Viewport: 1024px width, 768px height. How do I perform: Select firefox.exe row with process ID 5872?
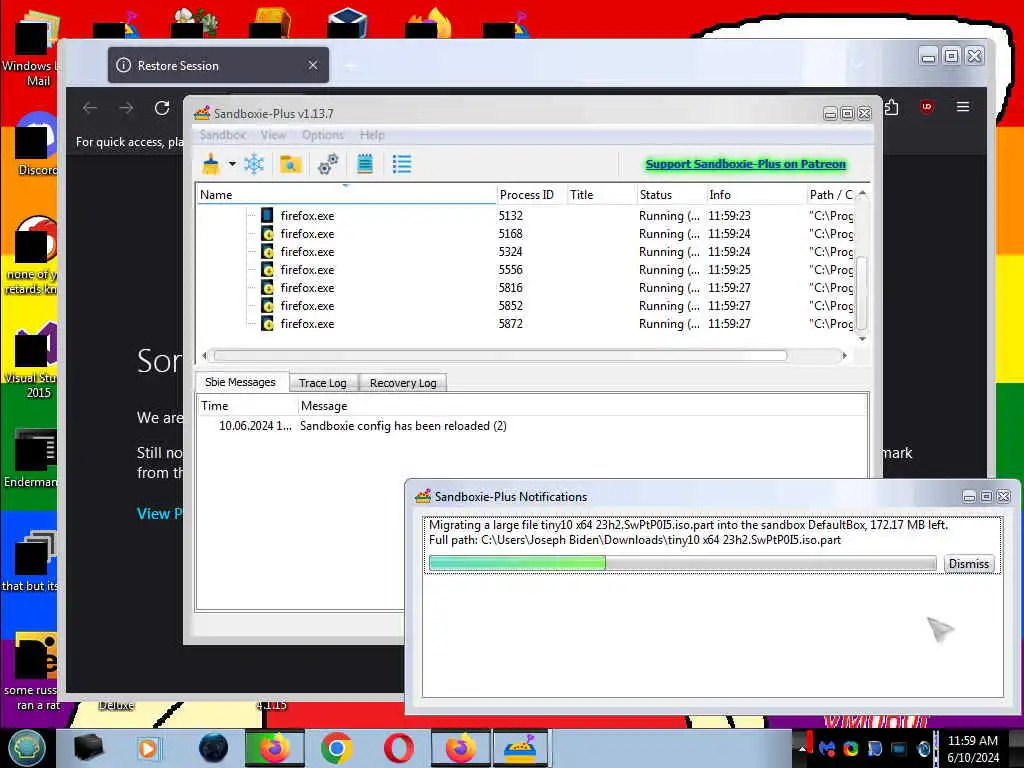525,323
